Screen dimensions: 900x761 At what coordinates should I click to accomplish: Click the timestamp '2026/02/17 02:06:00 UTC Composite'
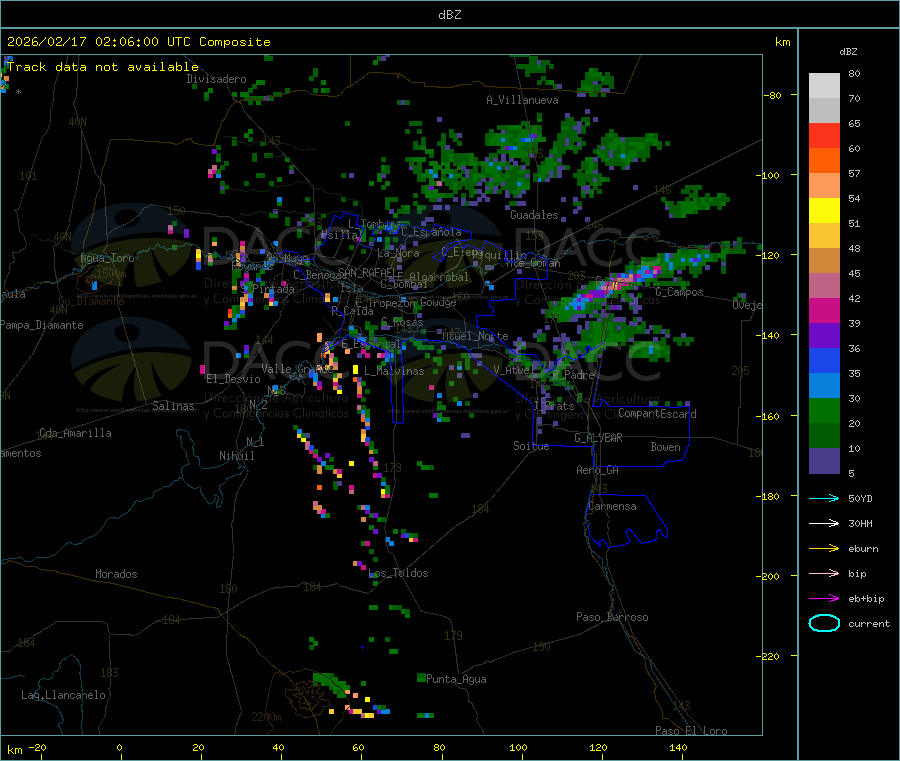click(138, 42)
